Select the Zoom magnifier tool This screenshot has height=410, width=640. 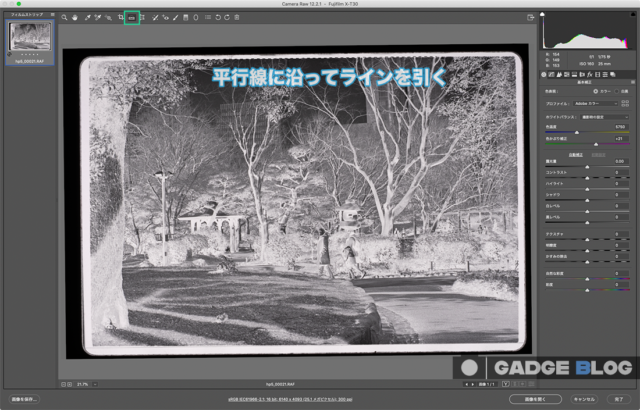tap(64, 18)
